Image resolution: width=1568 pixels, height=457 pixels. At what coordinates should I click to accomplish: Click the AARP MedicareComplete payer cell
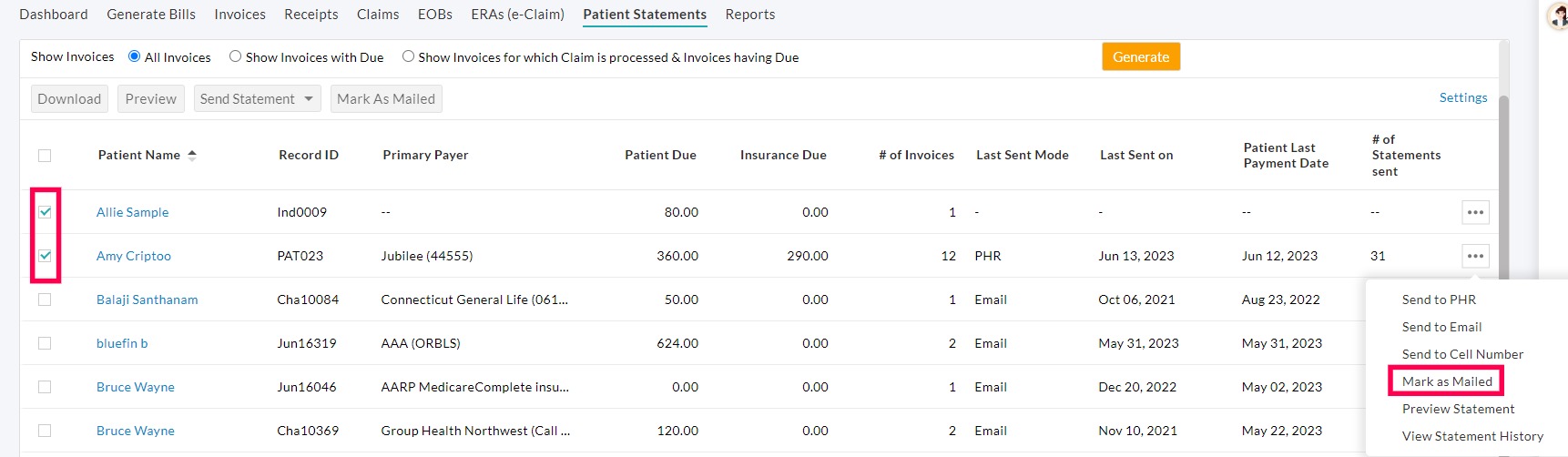pyautogui.click(x=475, y=387)
